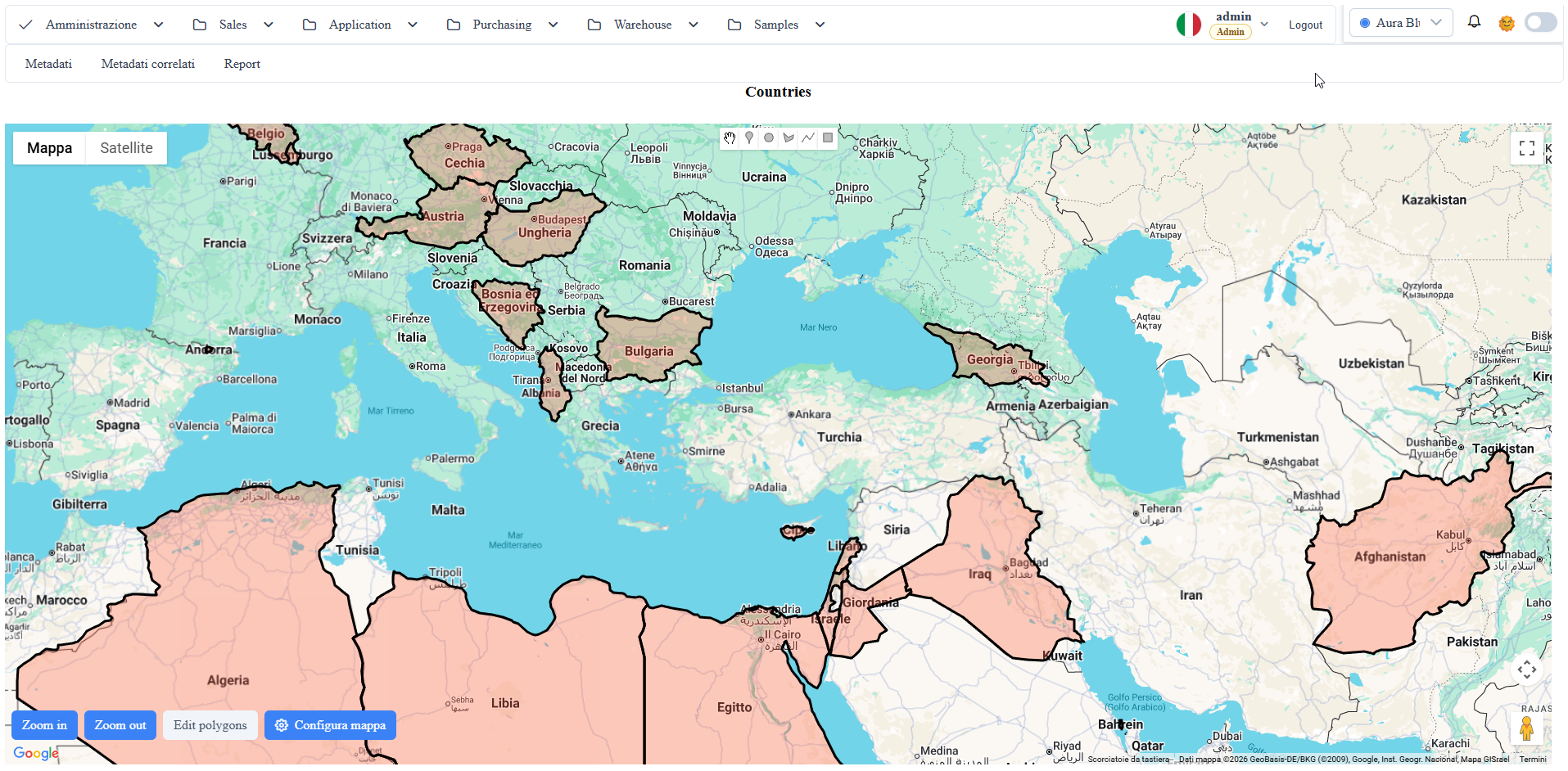Open the Aura Blue theme dropdown
This screenshot has width=1568, height=771.
click(x=1401, y=23)
